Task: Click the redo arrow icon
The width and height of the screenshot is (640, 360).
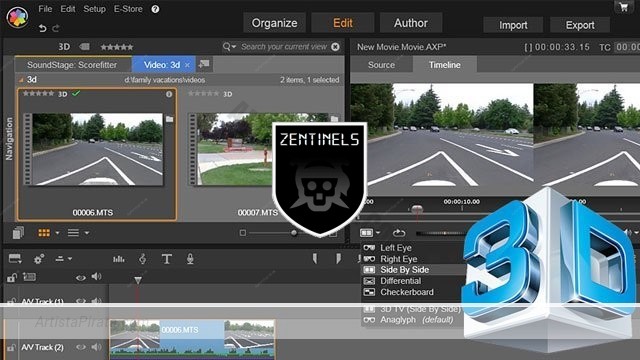Action: [56, 28]
